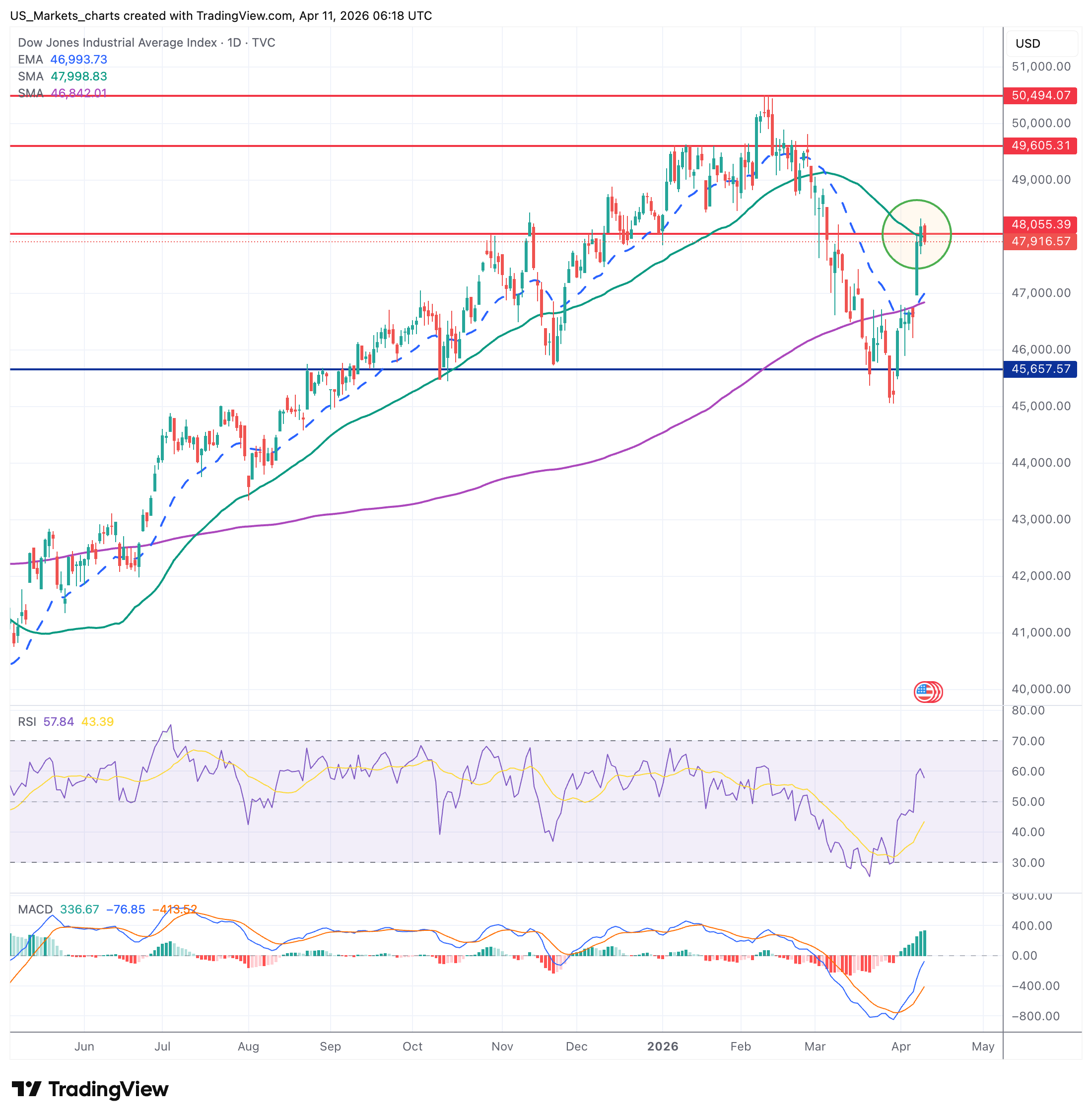
Task: Click the RSI indicator legend label
Action: pos(27,721)
